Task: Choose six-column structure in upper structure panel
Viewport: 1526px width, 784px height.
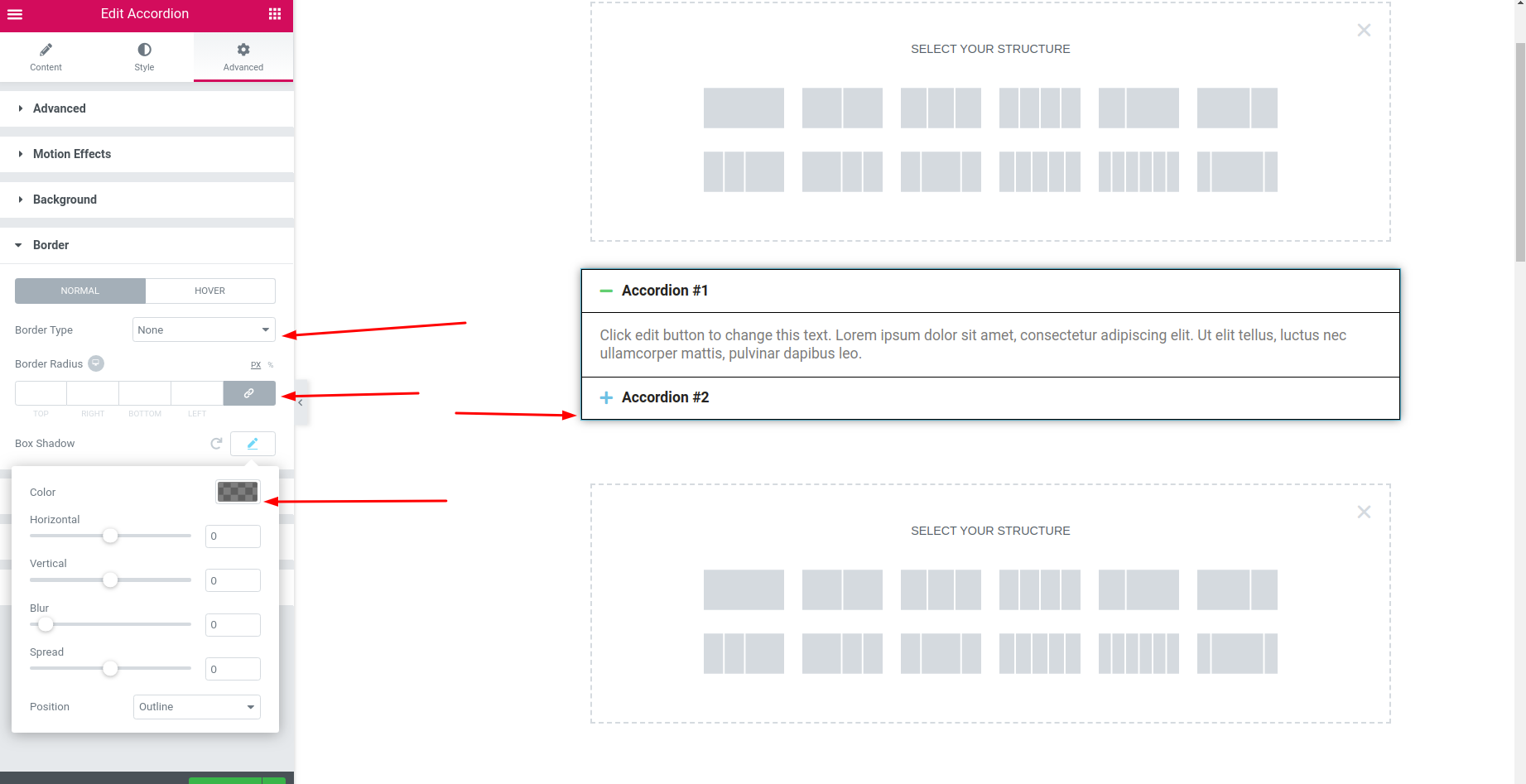Action: pos(1138,172)
